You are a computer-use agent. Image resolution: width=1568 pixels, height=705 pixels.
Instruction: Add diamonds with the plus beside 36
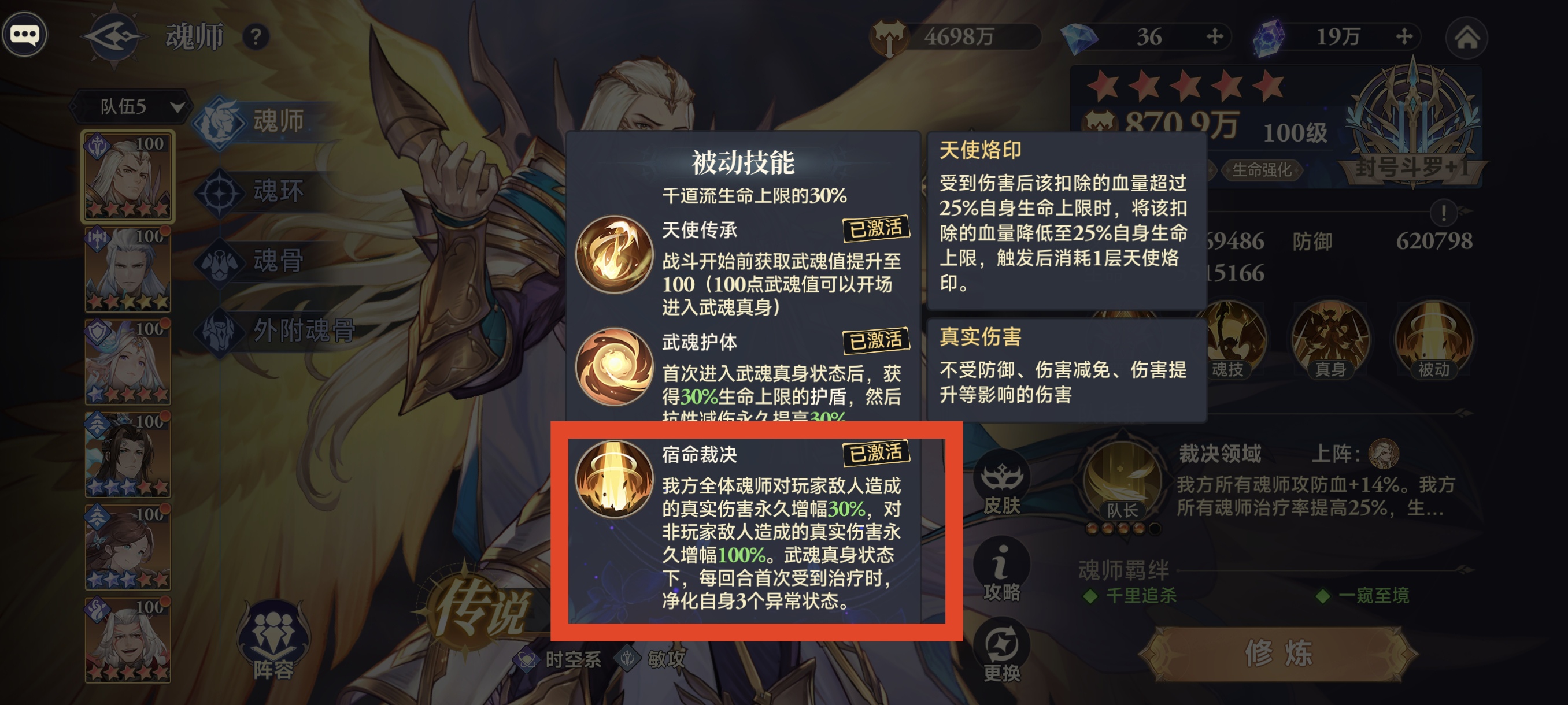tap(1214, 37)
